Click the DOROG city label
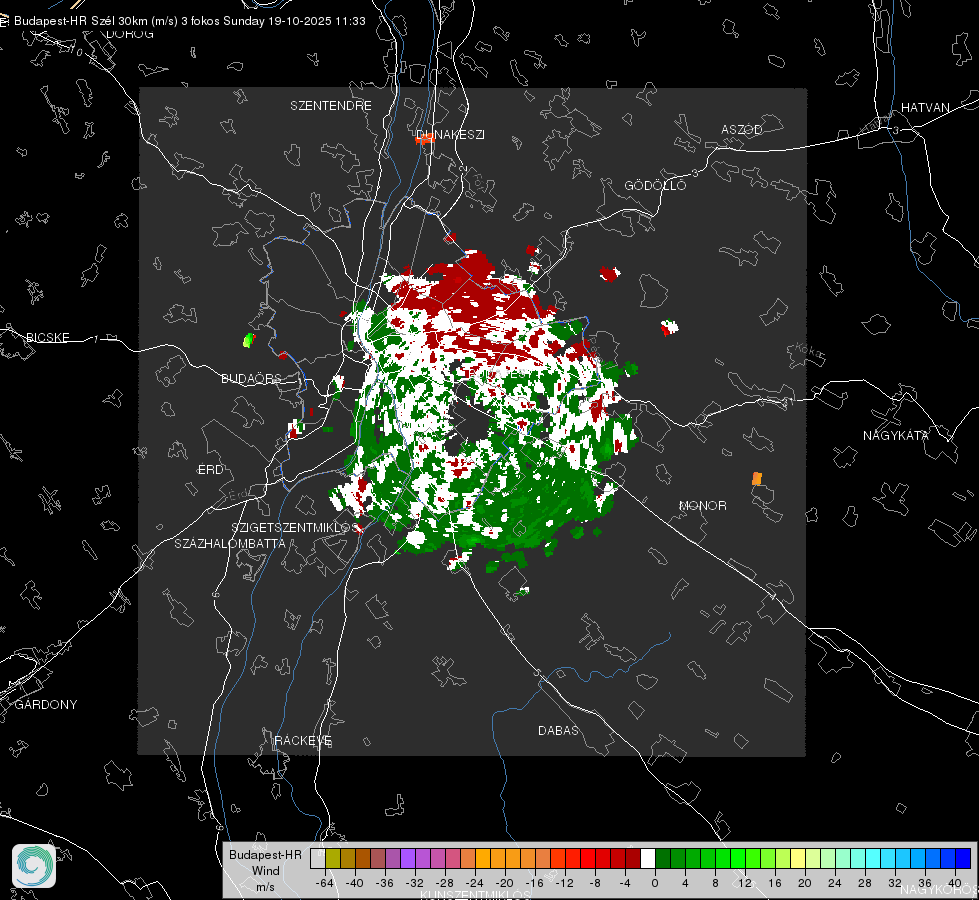979x900 pixels. [130, 34]
